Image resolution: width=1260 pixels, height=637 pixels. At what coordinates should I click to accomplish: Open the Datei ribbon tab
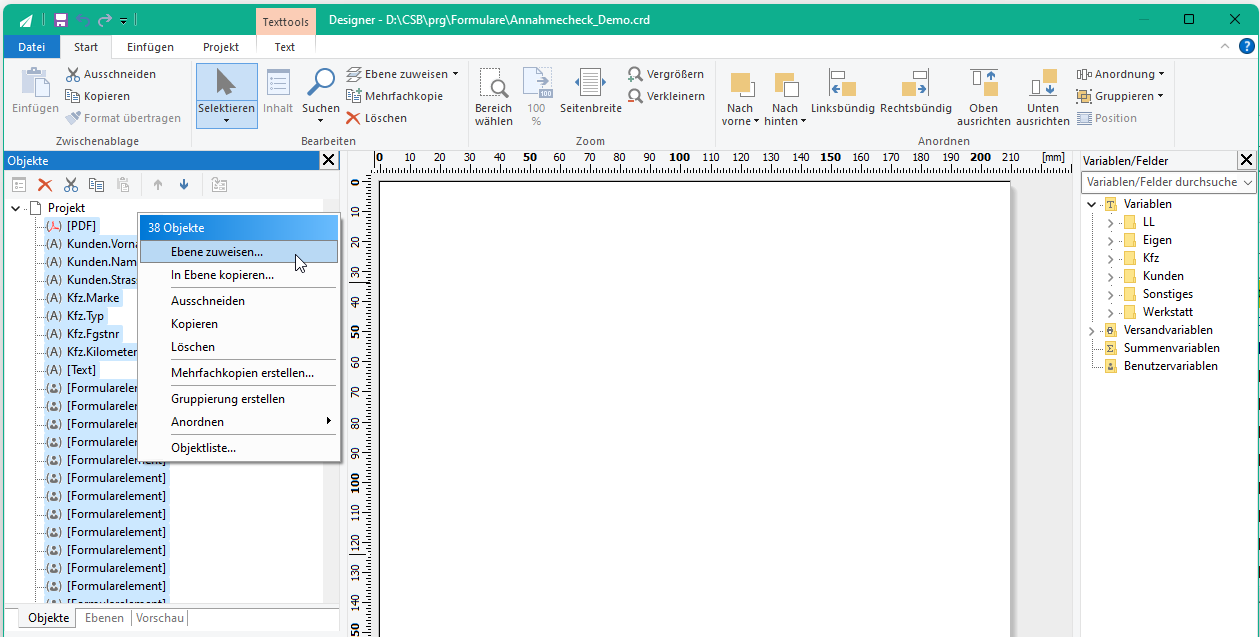32,47
